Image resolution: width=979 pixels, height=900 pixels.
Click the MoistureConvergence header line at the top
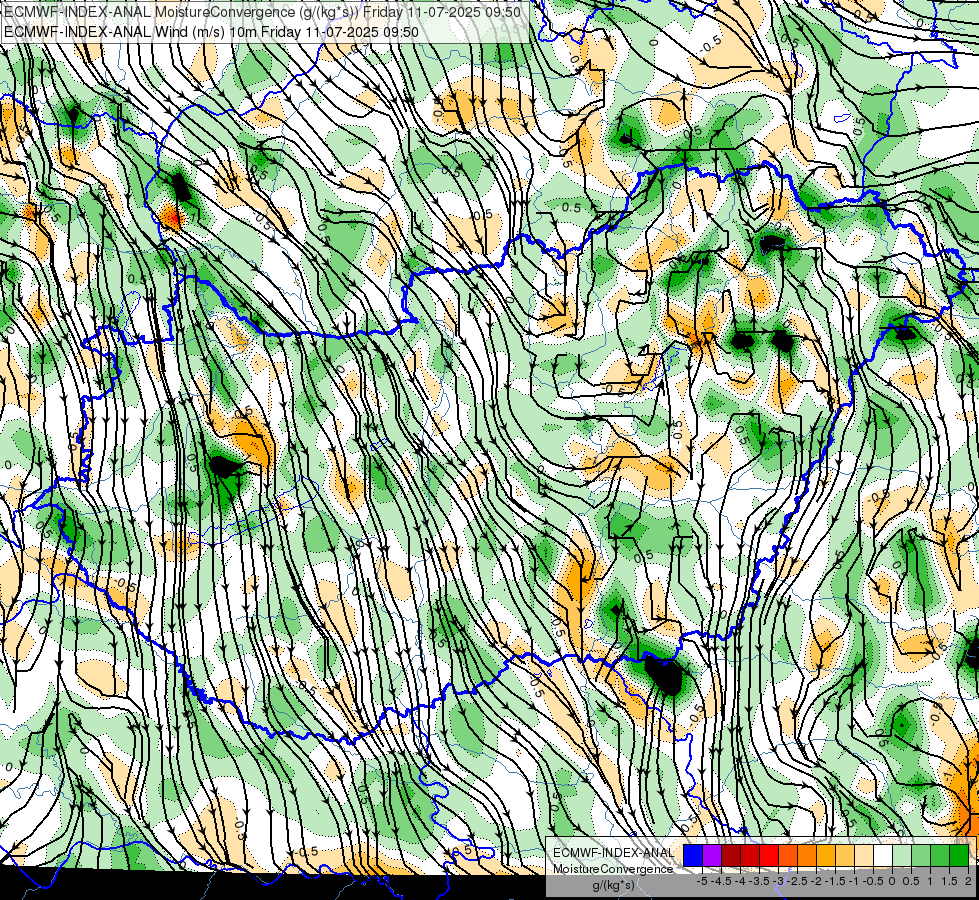pyautogui.click(x=262, y=12)
